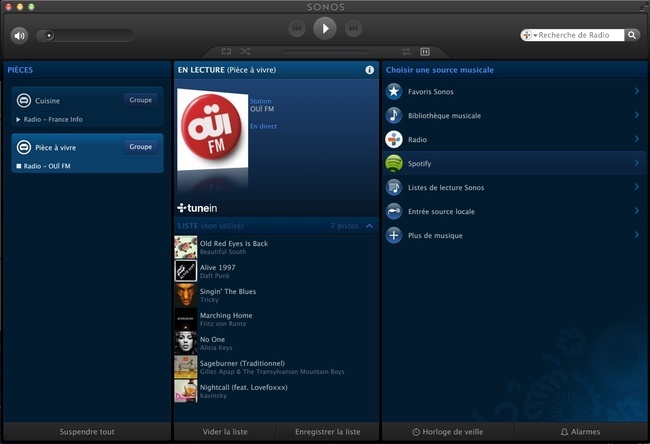Open Bibliothèque musicale source
The width and height of the screenshot is (650, 444).
click(x=514, y=116)
